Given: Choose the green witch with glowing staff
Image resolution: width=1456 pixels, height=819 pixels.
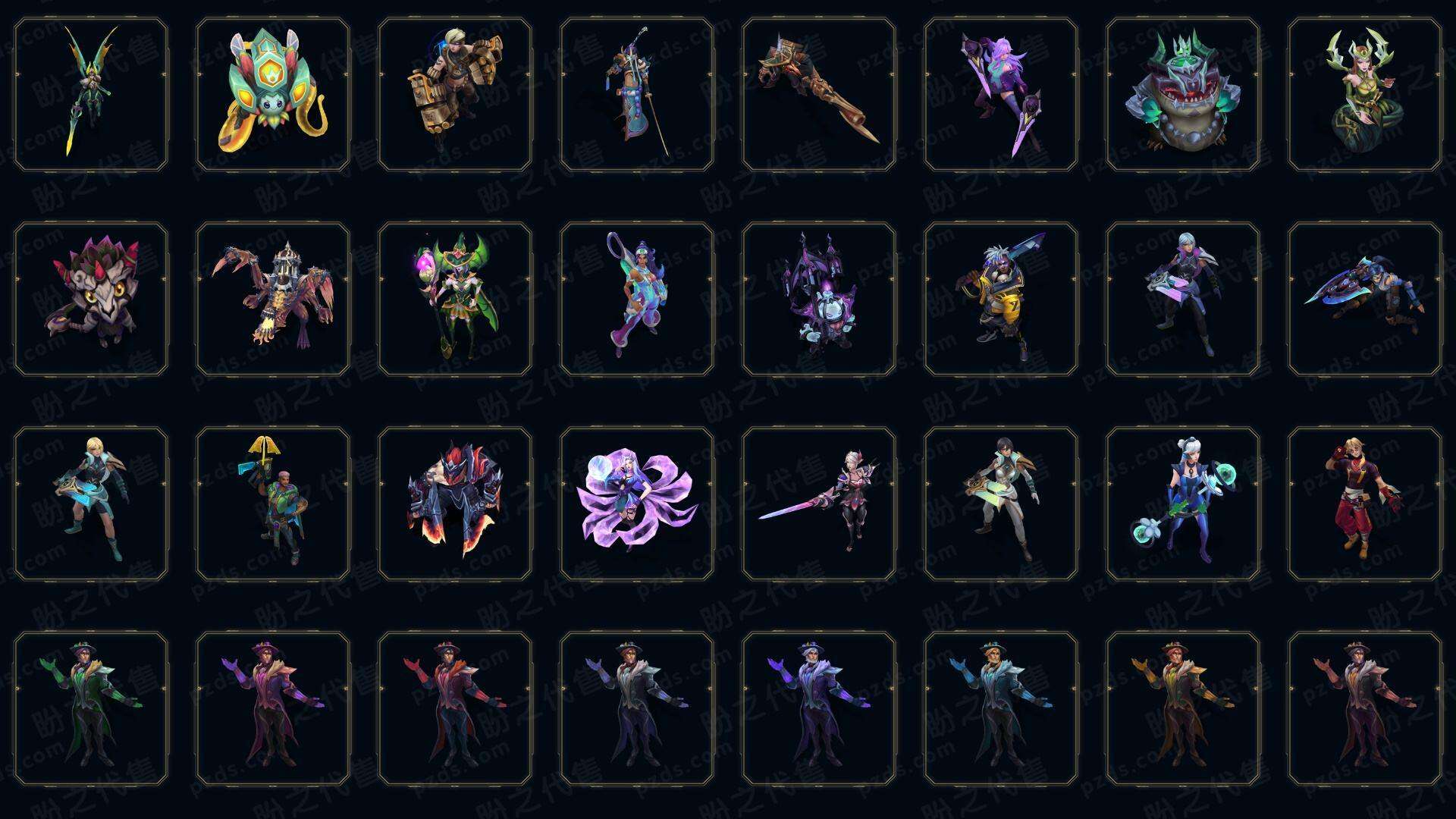Looking at the screenshot, I should (x=455, y=299).
